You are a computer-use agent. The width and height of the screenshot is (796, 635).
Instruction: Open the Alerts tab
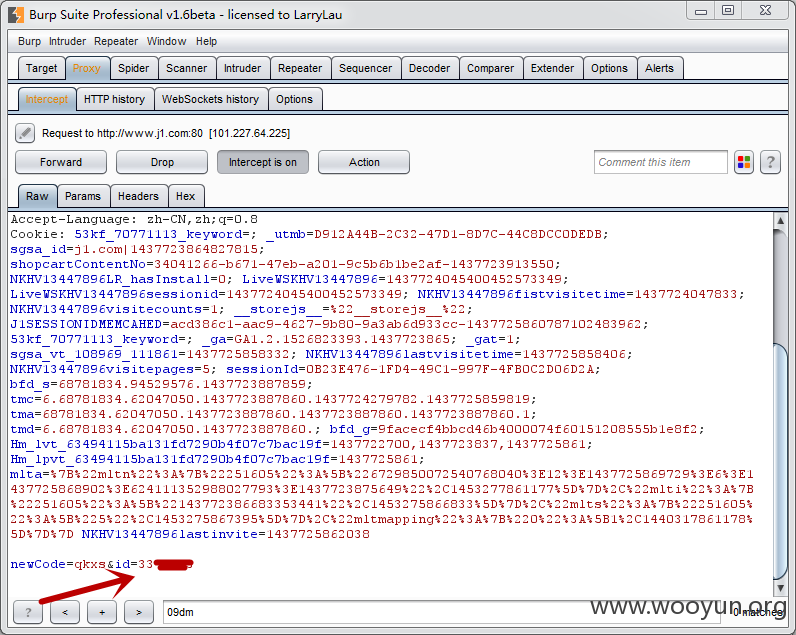point(659,69)
